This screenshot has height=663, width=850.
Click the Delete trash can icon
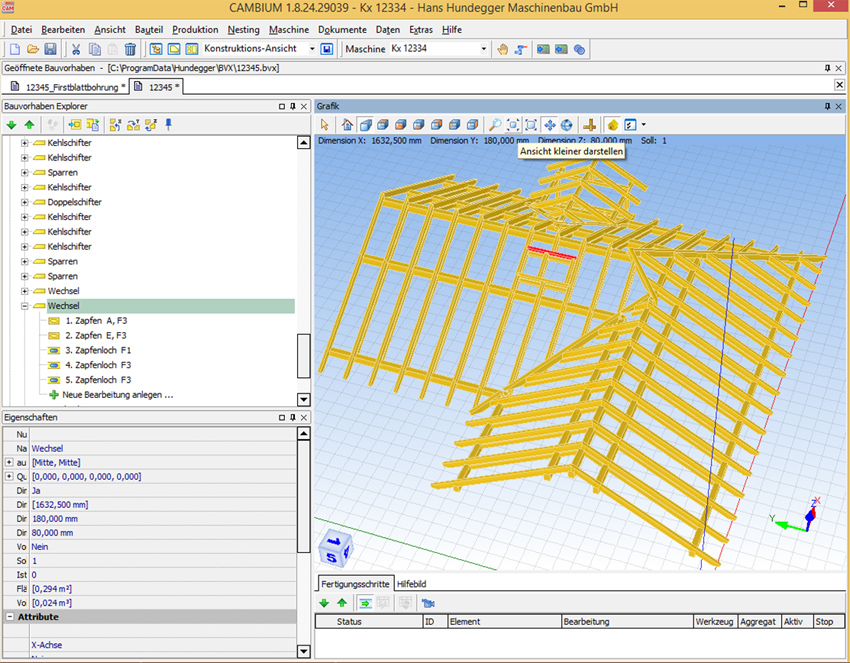[x=130, y=49]
